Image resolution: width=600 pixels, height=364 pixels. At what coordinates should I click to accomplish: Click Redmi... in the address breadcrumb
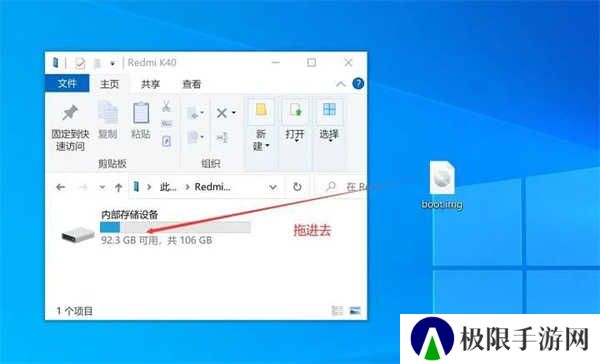pos(212,187)
